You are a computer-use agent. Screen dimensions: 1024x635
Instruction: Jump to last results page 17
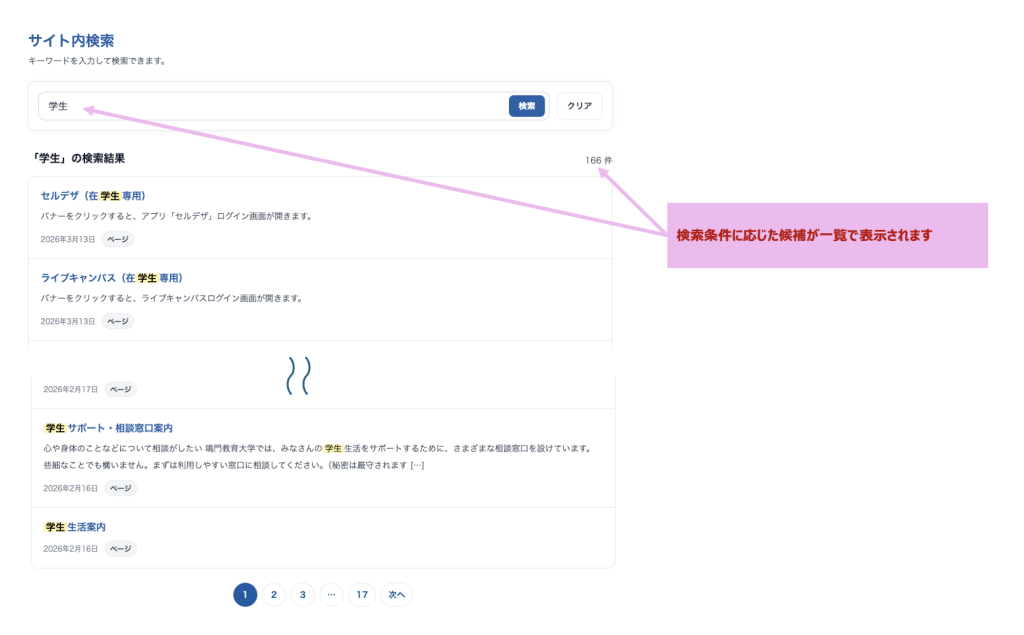(x=362, y=595)
